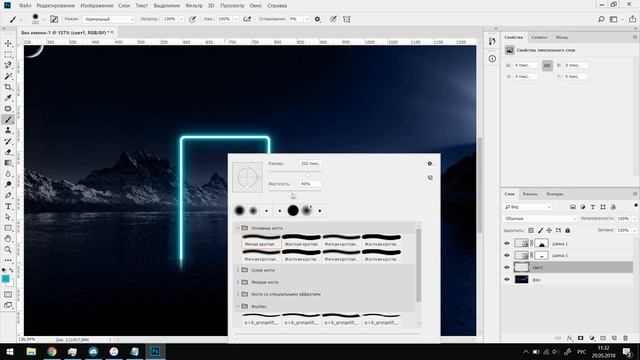Select the Rectangular Marquee tool

pyautogui.click(x=8, y=54)
